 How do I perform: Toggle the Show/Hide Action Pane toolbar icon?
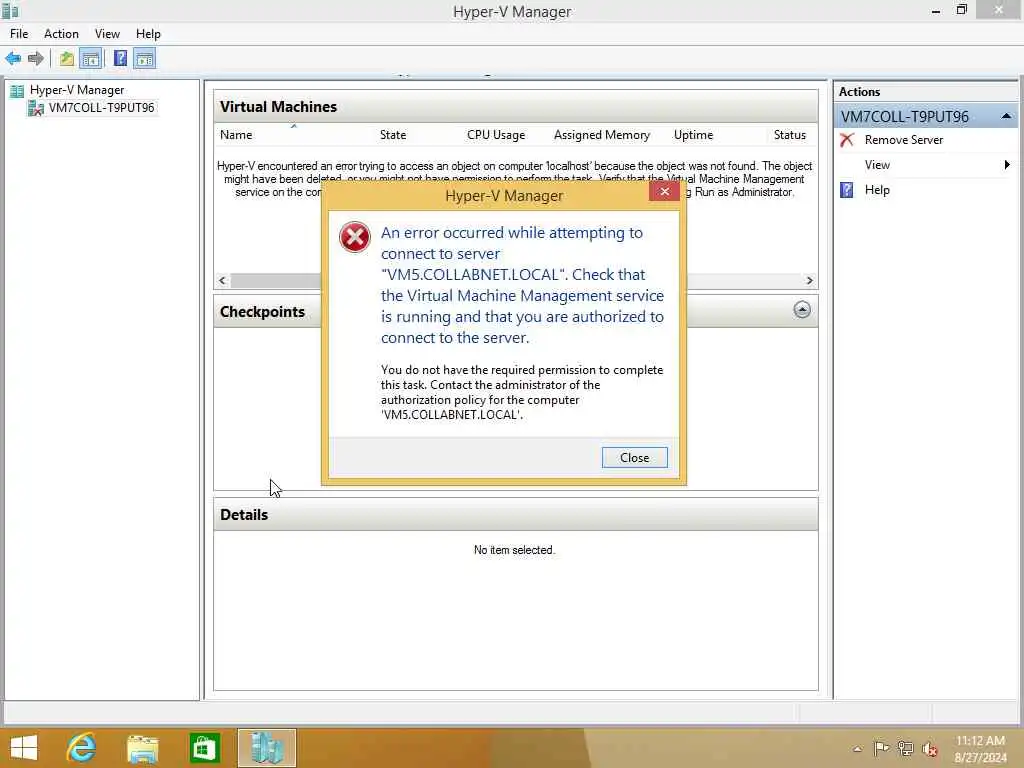(144, 59)
